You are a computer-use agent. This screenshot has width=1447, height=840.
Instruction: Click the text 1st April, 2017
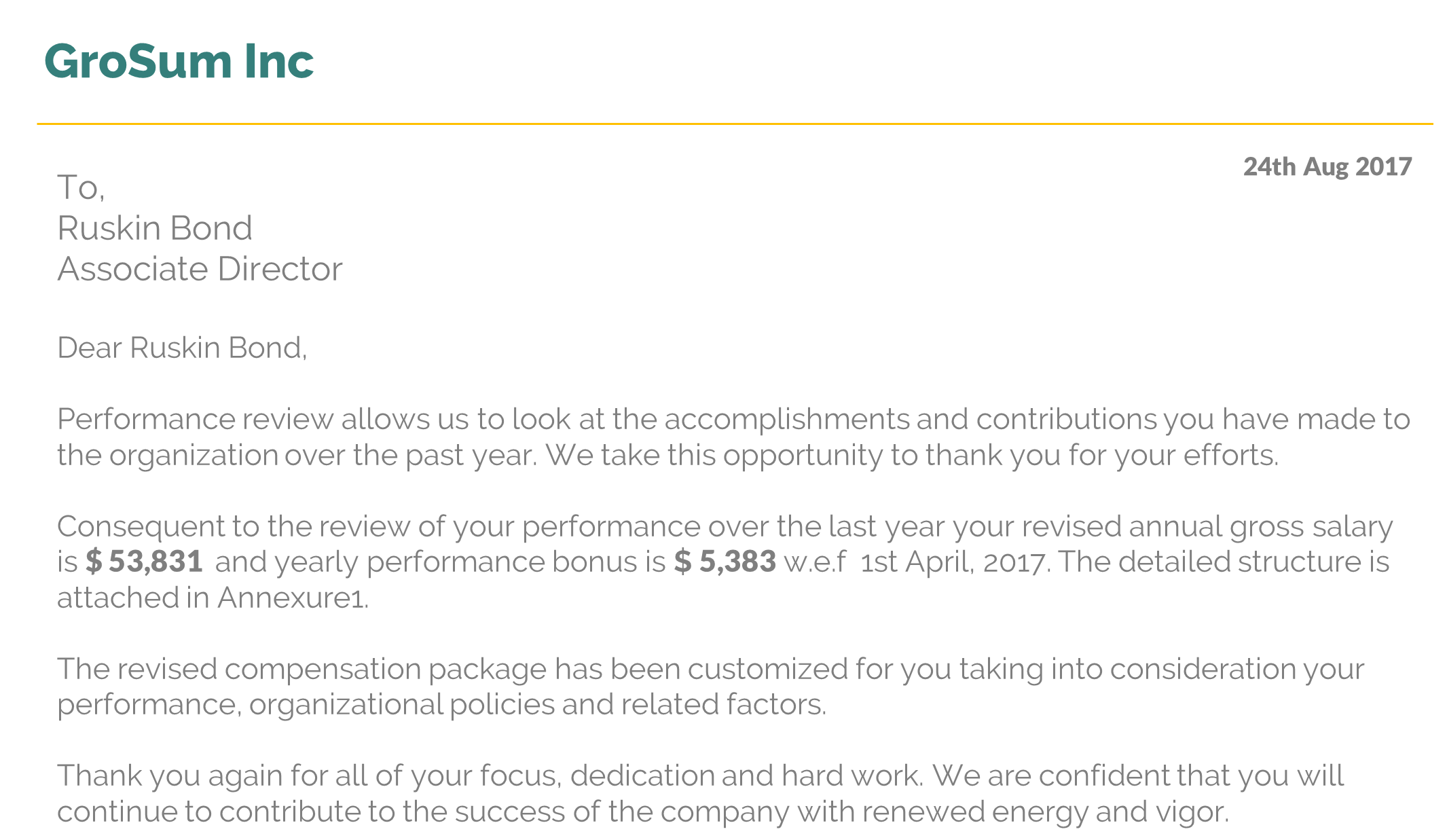953,562
